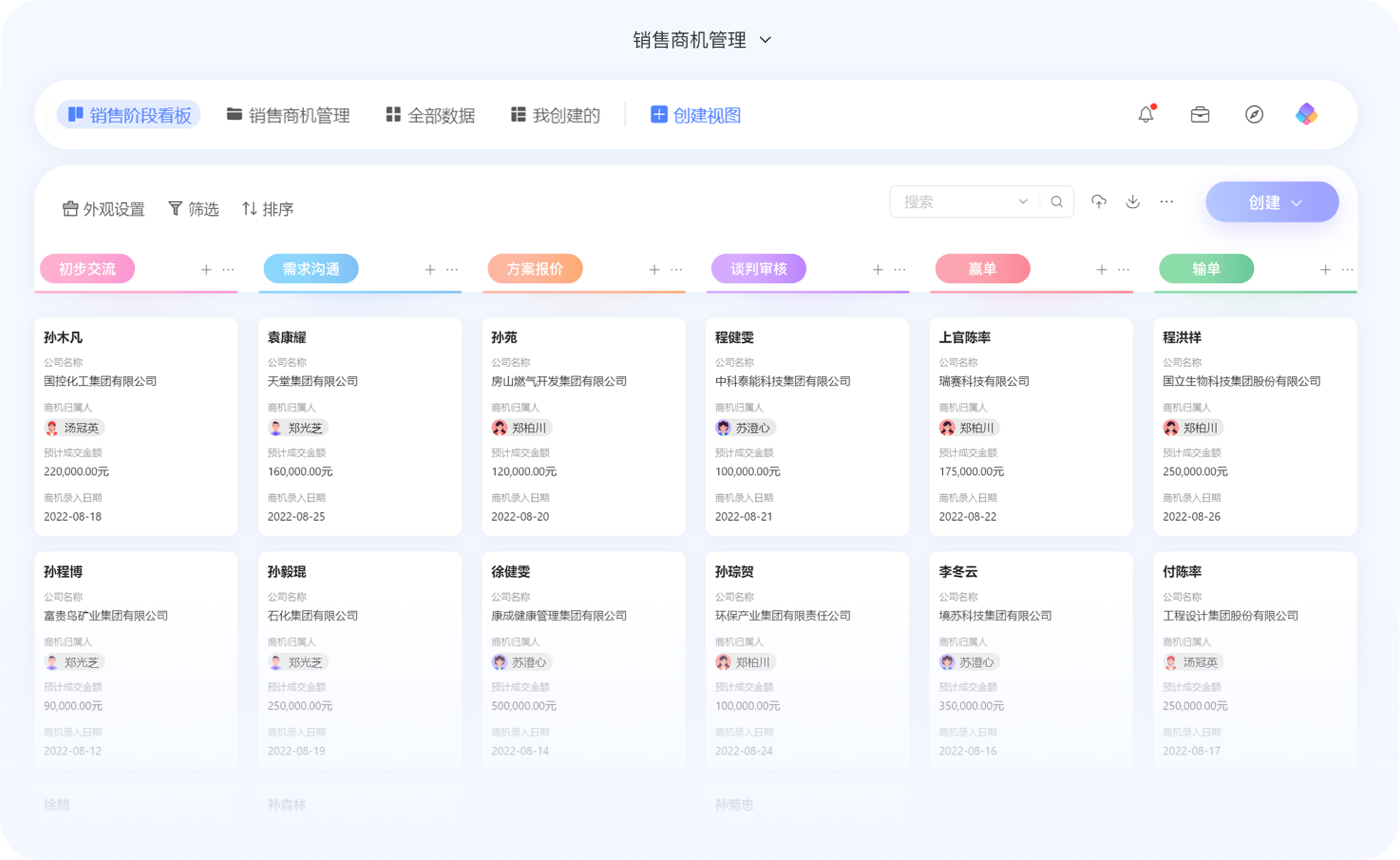Switch to 全部数据 view tab
This screenshot has height=860, width=1400.
430,115
